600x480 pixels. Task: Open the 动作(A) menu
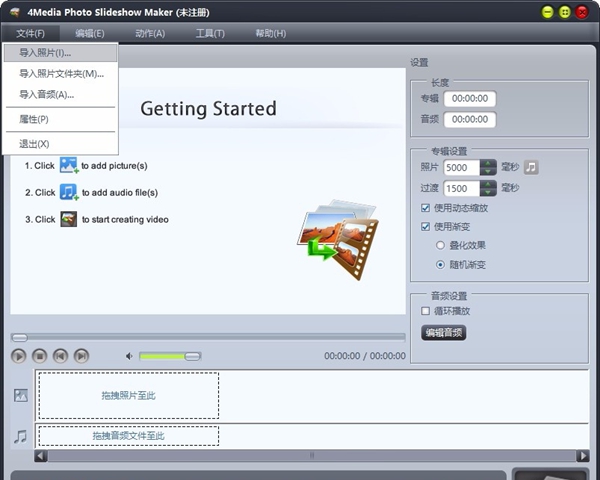(x=150, y=33)
